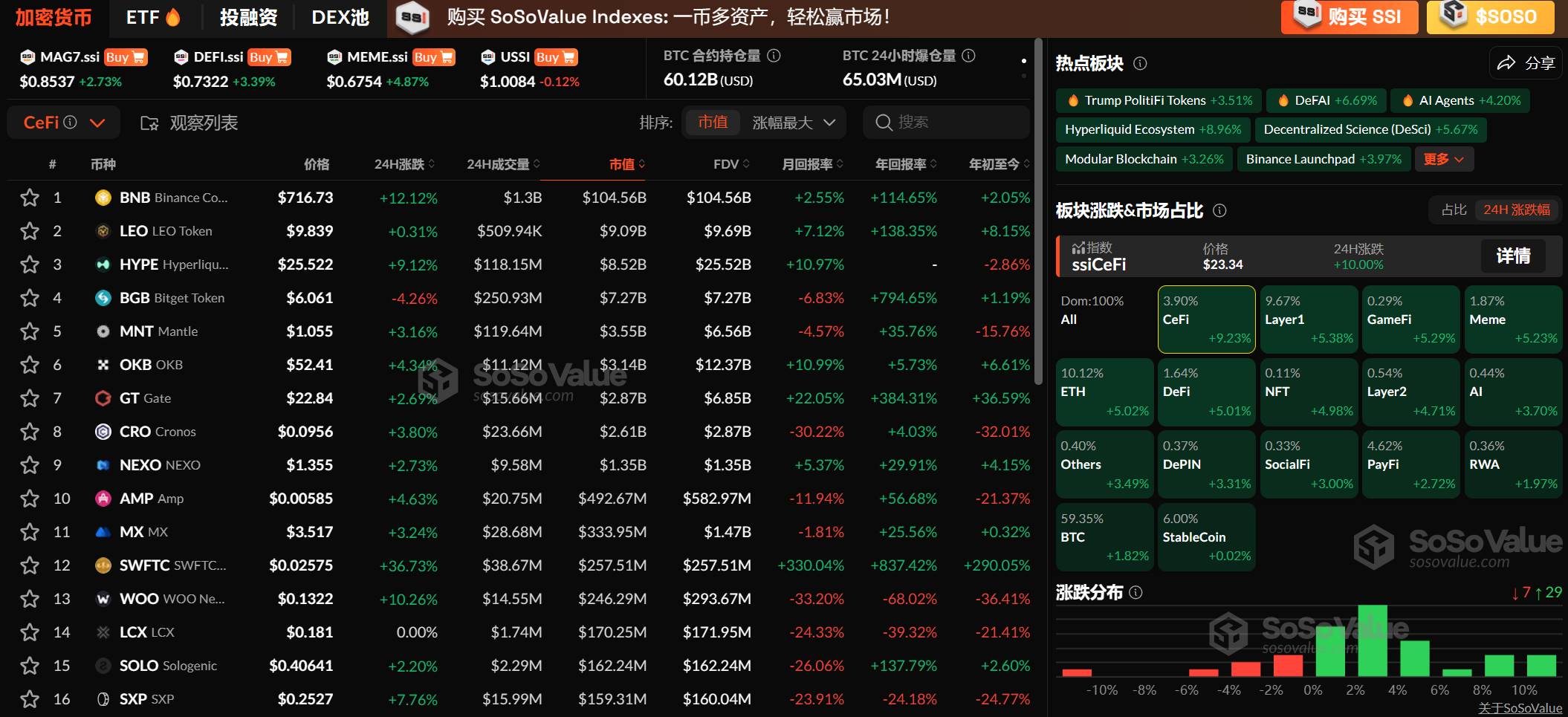Viewport: 1568px width, 717px height.
Task: Click tallest green bar in 涨跌分布 chart
Action: pos(1373,640)
